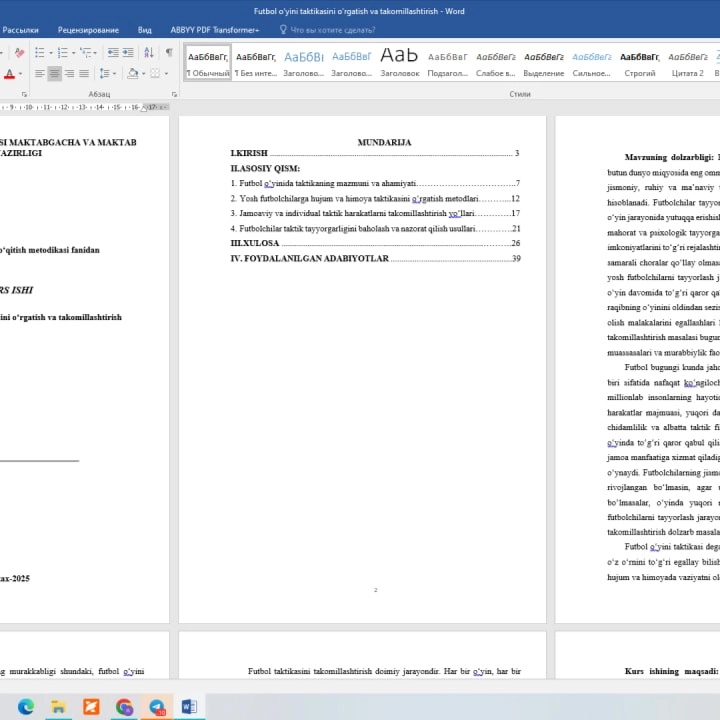Apply the Сильное... intense emphasis style
This screenshot has width=720, height=720.
pos(591,63)
